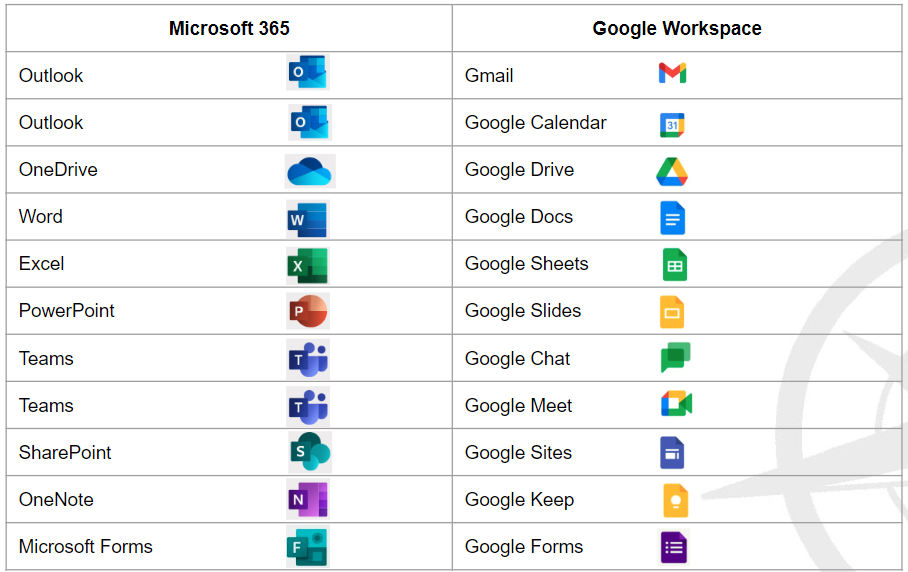Click the Gmail envelope icon
The height and width of the screenshot is (572, 908).
tap(672, 73)
